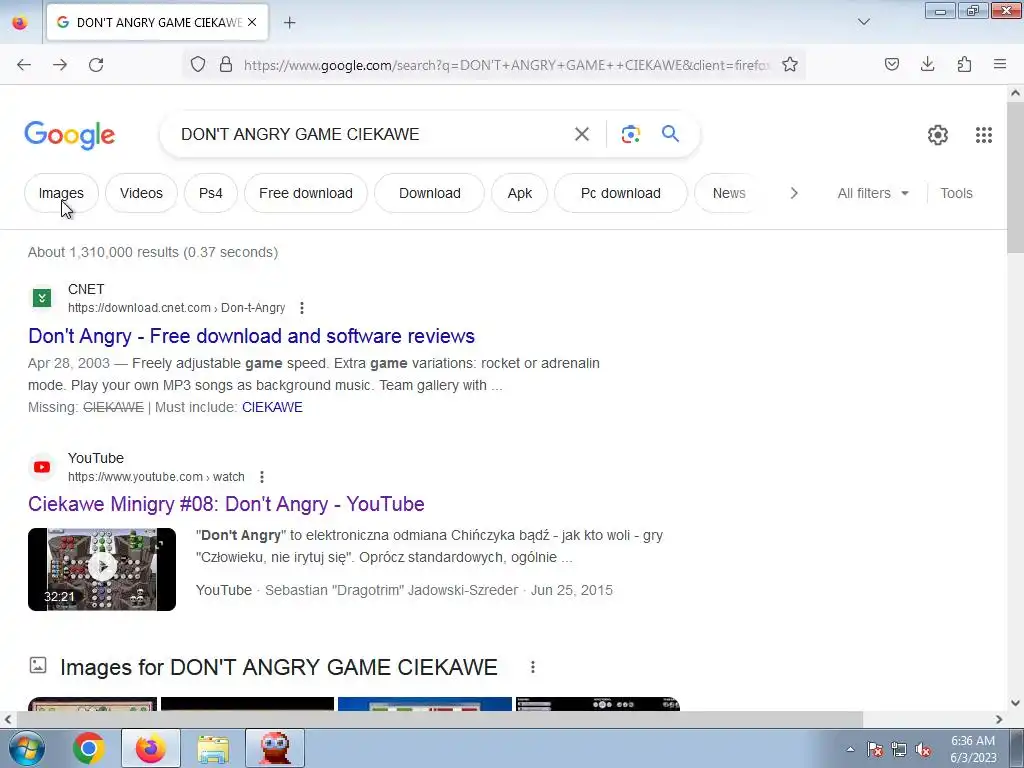Viewport: 1024px width, 768px height.
Task: Search by image with Google Lens icon
Action: tap(631, 134)
